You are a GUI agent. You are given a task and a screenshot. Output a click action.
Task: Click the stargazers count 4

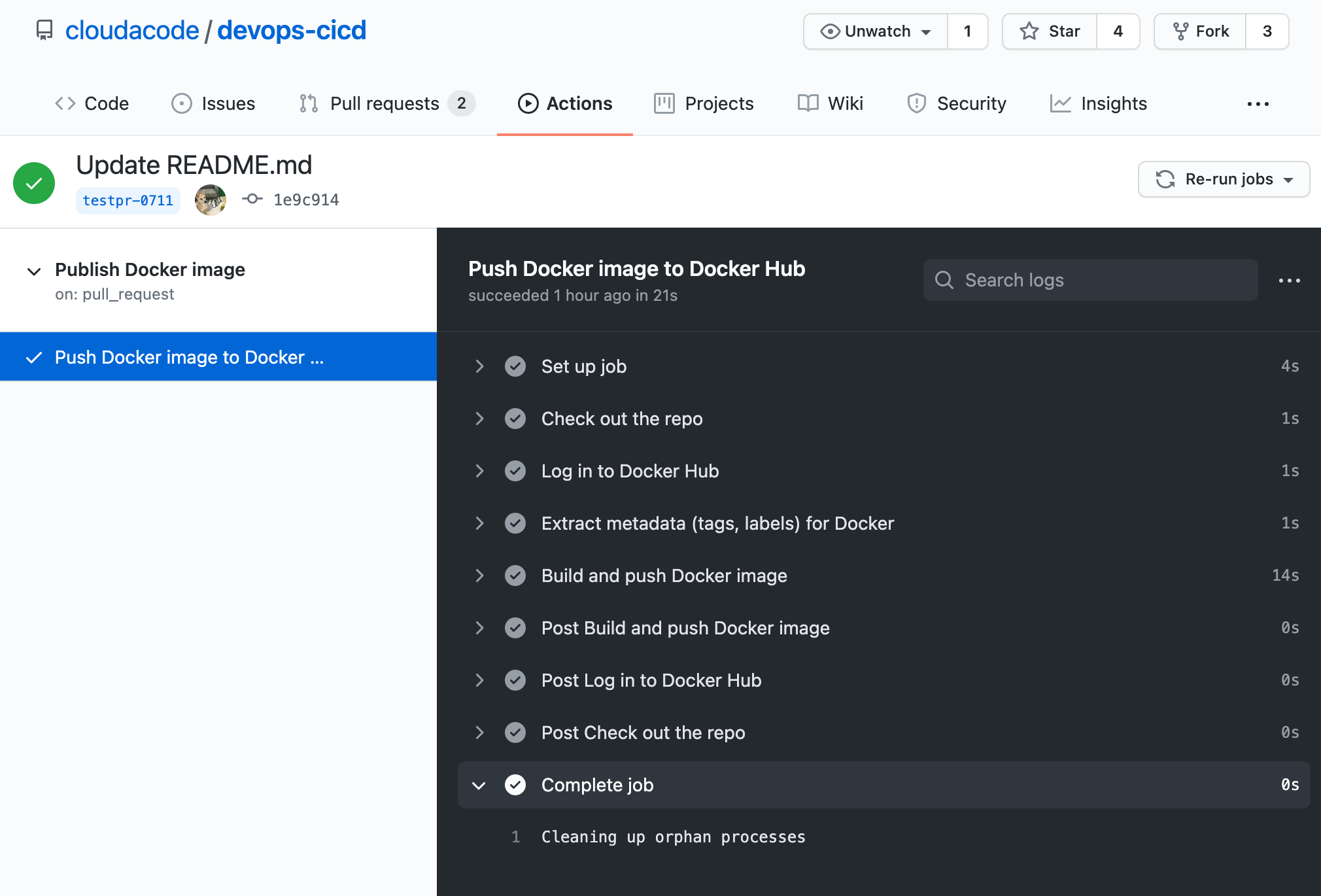coord(1118,31)
